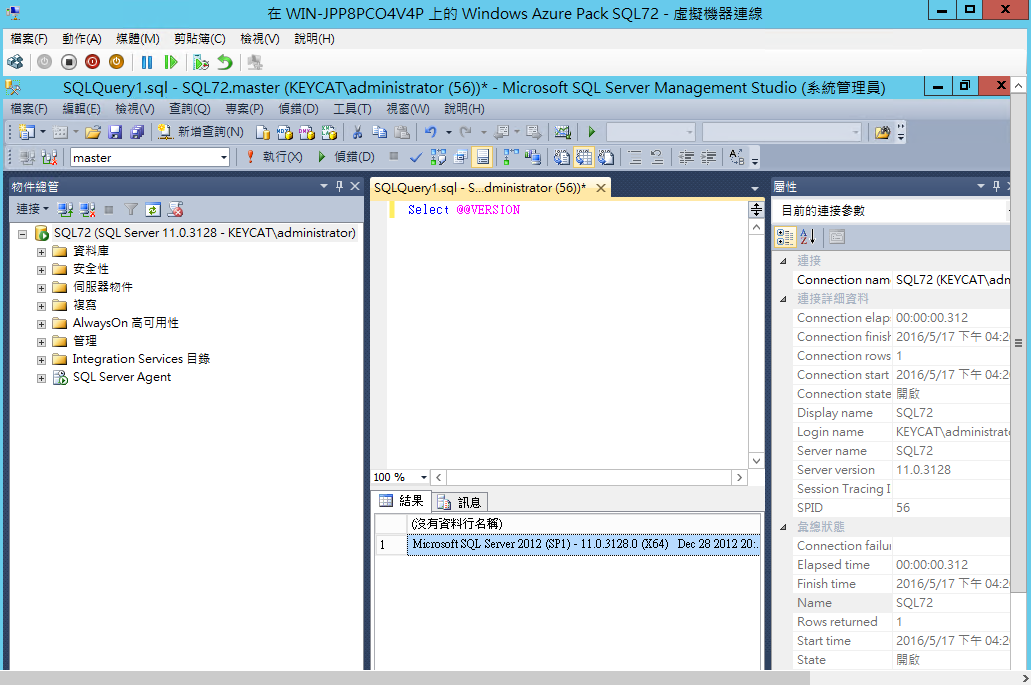
Task: Open the 剪貼簿(C) menu in VM window
Action: (x=199, y=39)
